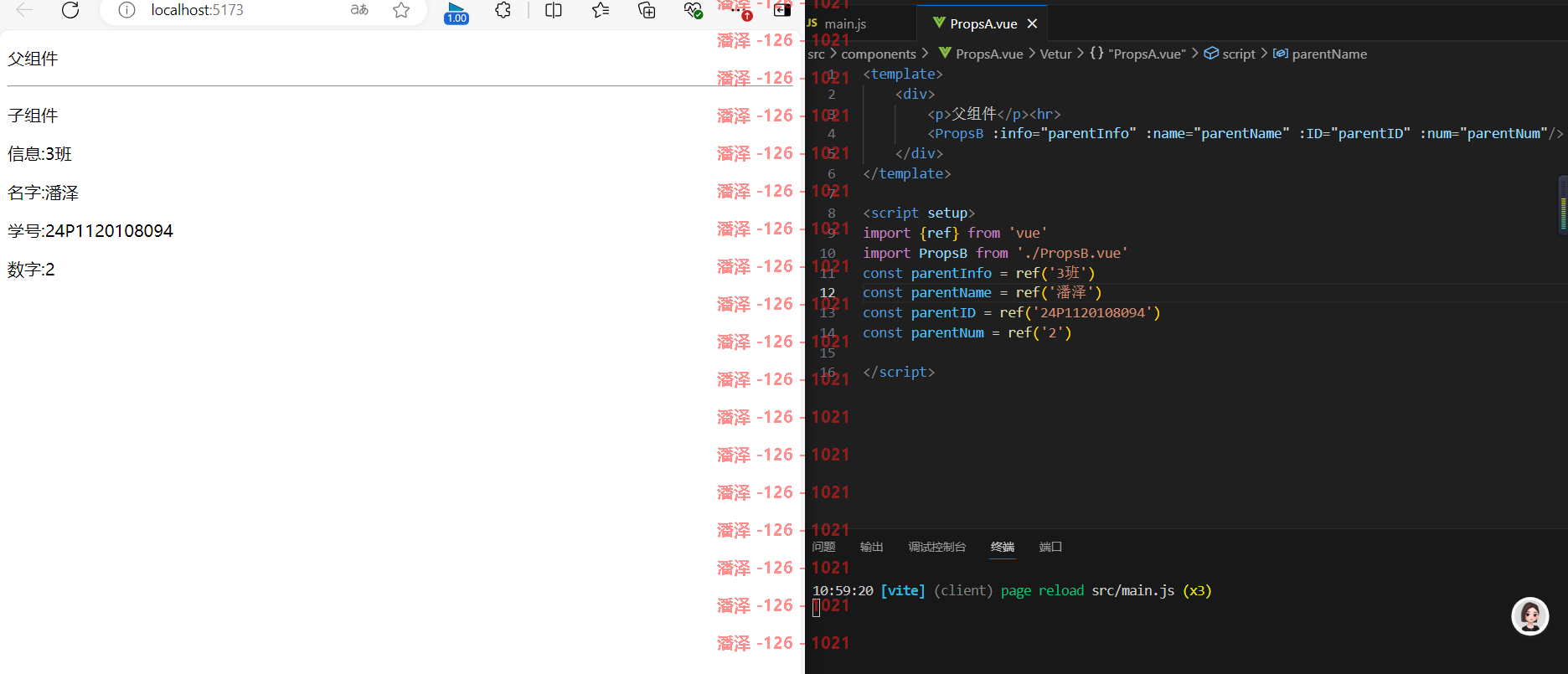Add this page to favorites with the star
Image resolution: width=1568 pixels, height=674 pixels.
coord(401,10)
